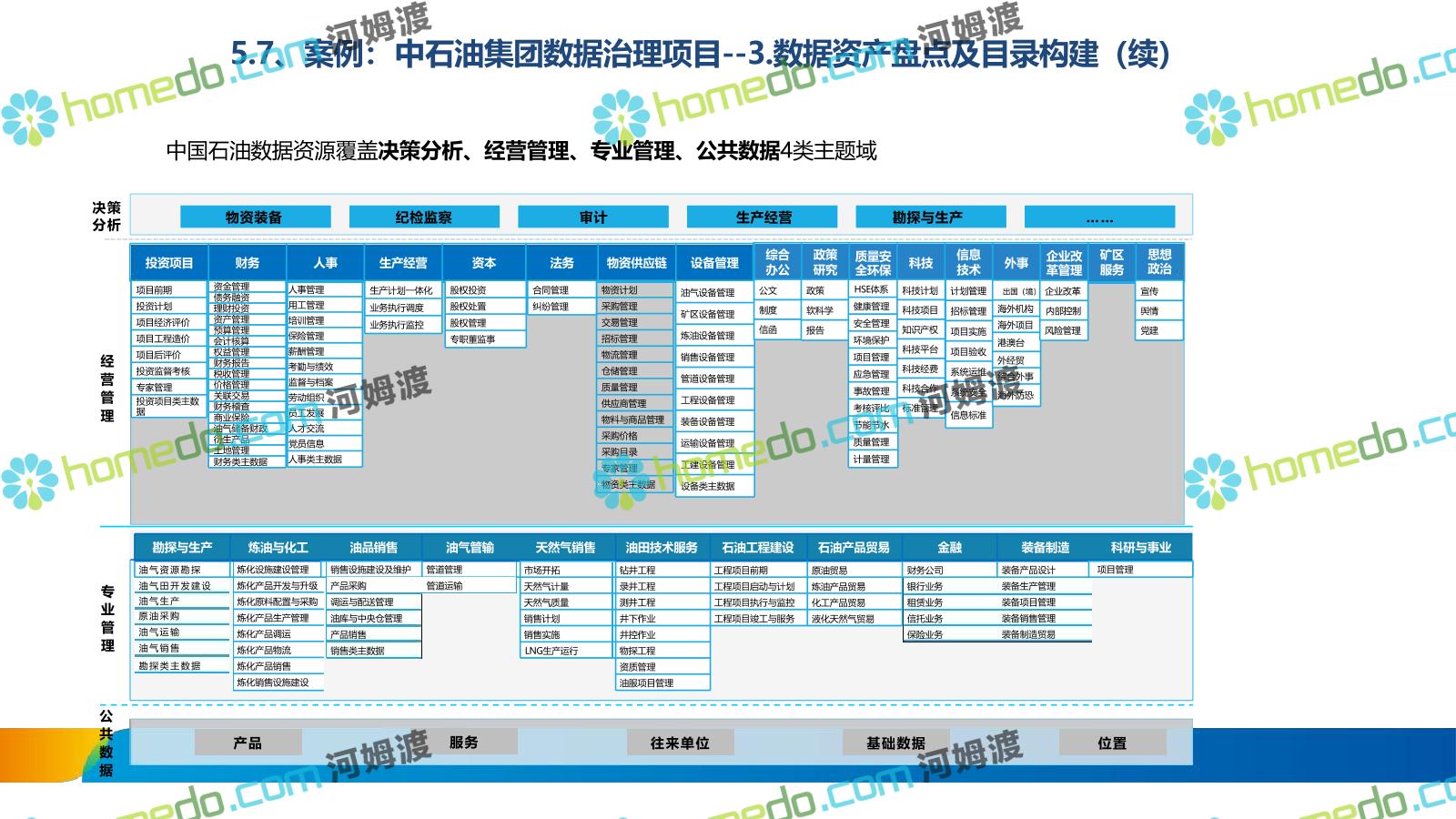Click the 海外机构 cell under 外事

[1016, 309]
